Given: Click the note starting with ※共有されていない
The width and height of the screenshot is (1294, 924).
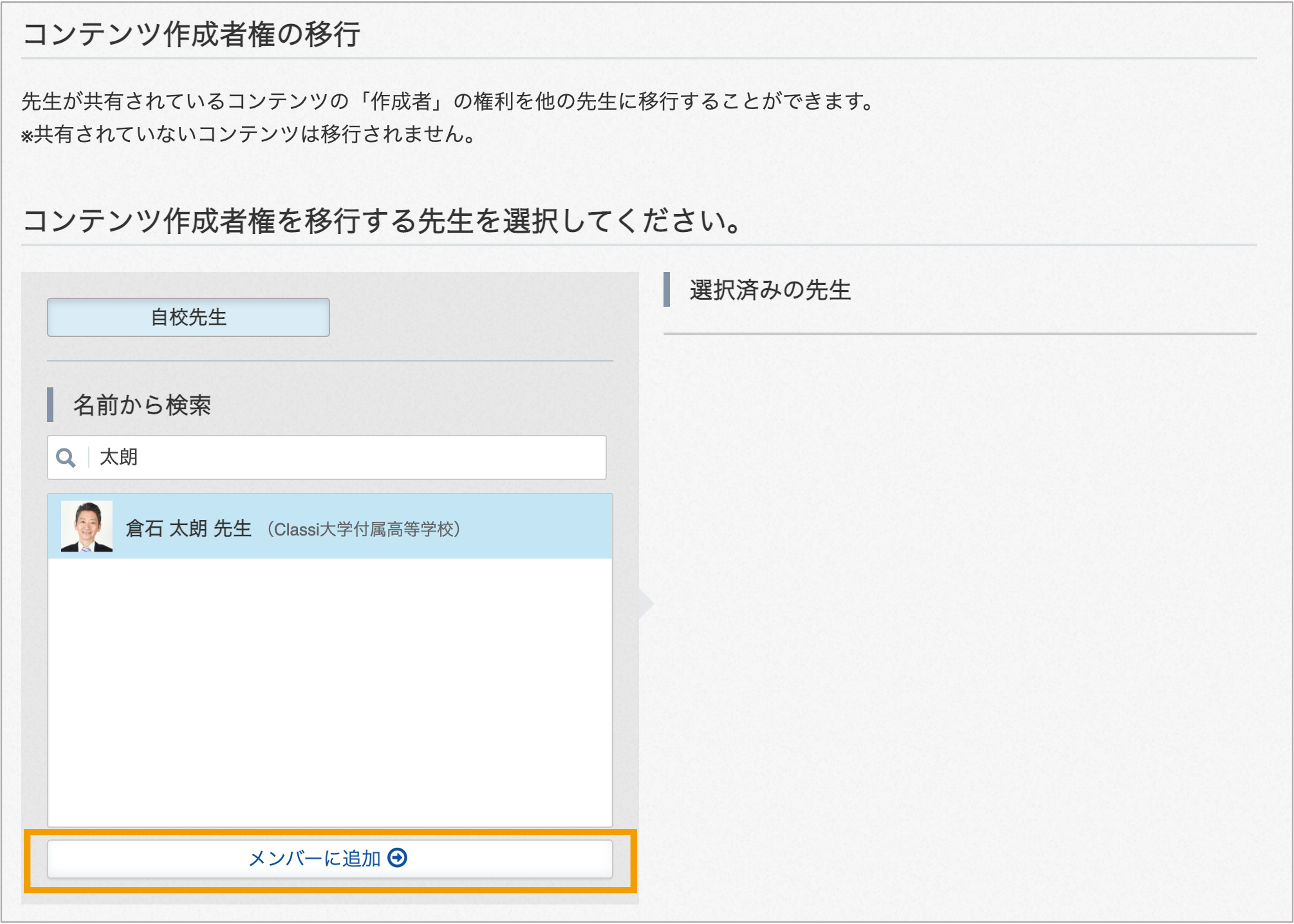Looking at the screenshot, I should click(x=248, y=134).
